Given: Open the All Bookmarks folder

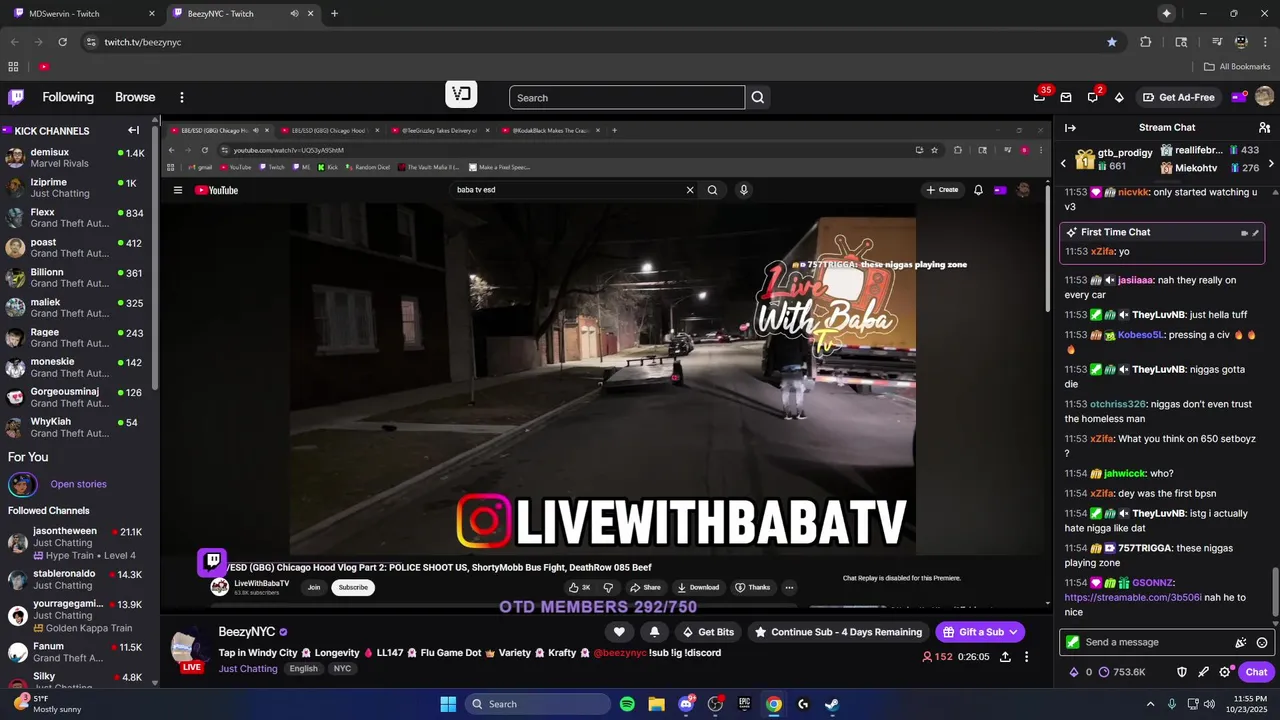Looking at the screenshot, I should tap(1237, 67).
